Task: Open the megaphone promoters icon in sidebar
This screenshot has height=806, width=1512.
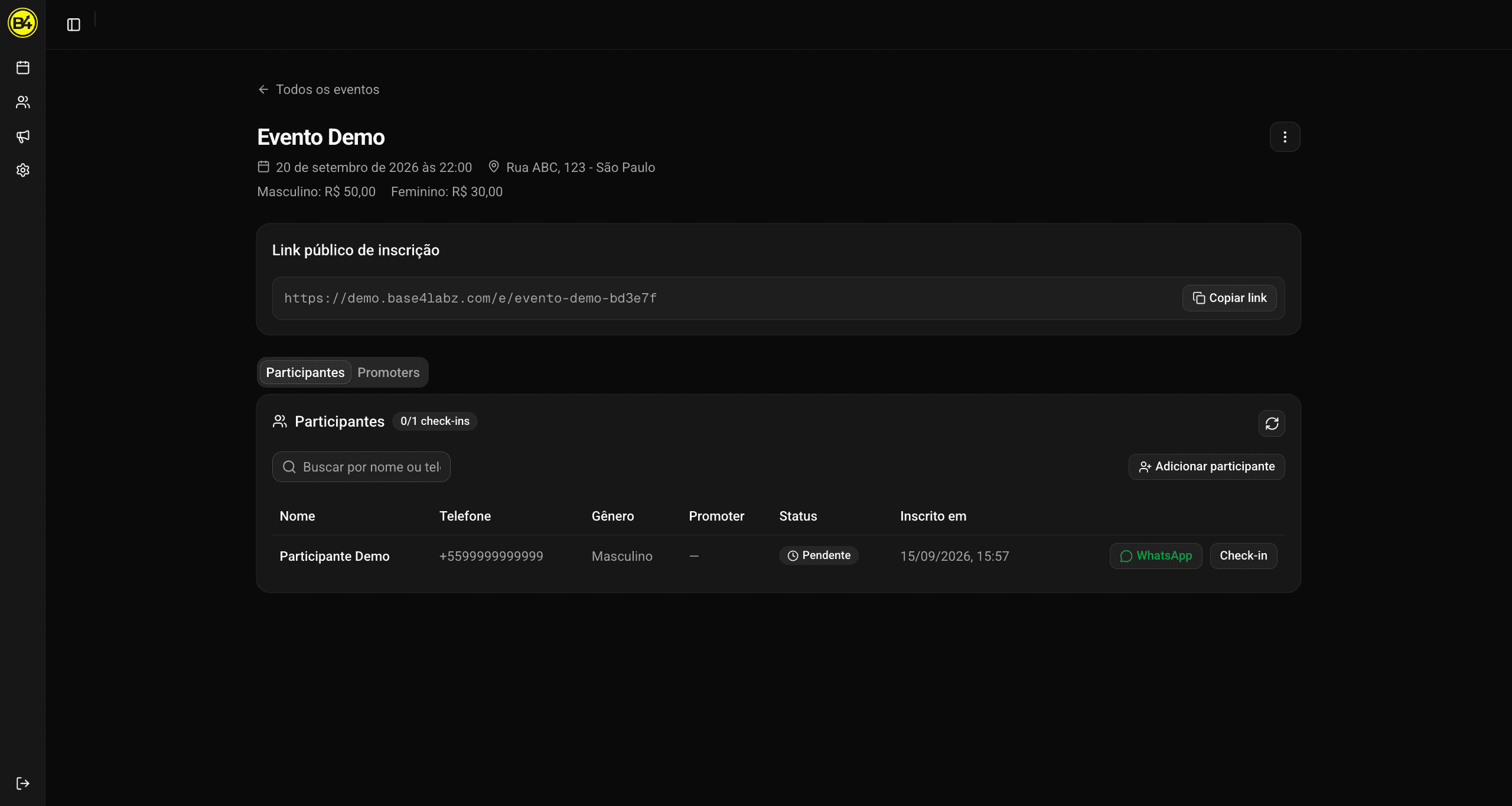Action: [23, 136]
